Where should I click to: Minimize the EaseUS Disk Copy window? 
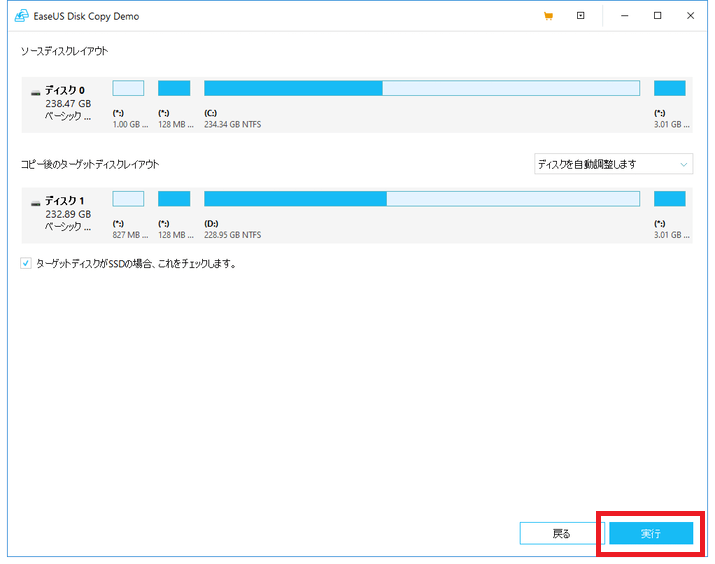(x=625, y=16)
